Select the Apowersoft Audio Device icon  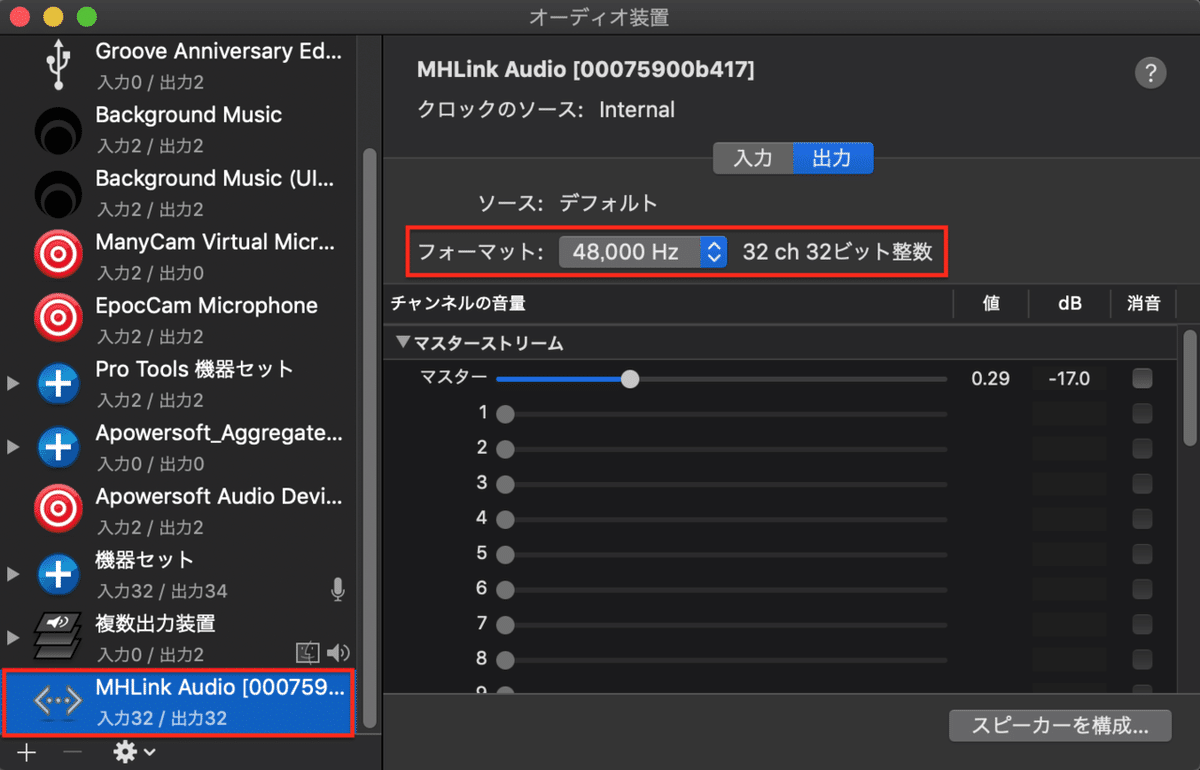click(59, 509)
